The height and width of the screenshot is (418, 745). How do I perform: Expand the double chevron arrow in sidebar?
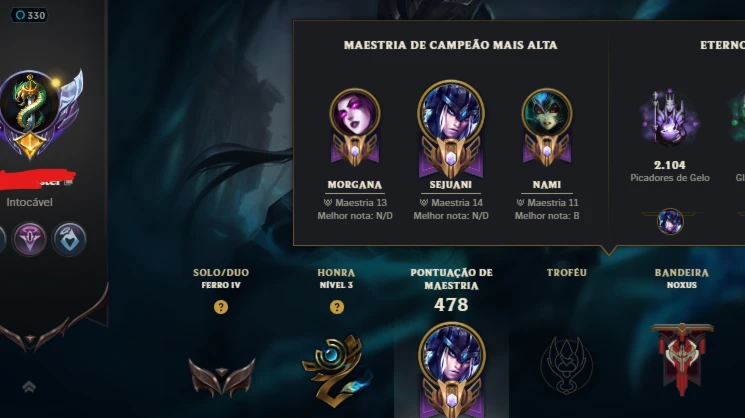29,387
